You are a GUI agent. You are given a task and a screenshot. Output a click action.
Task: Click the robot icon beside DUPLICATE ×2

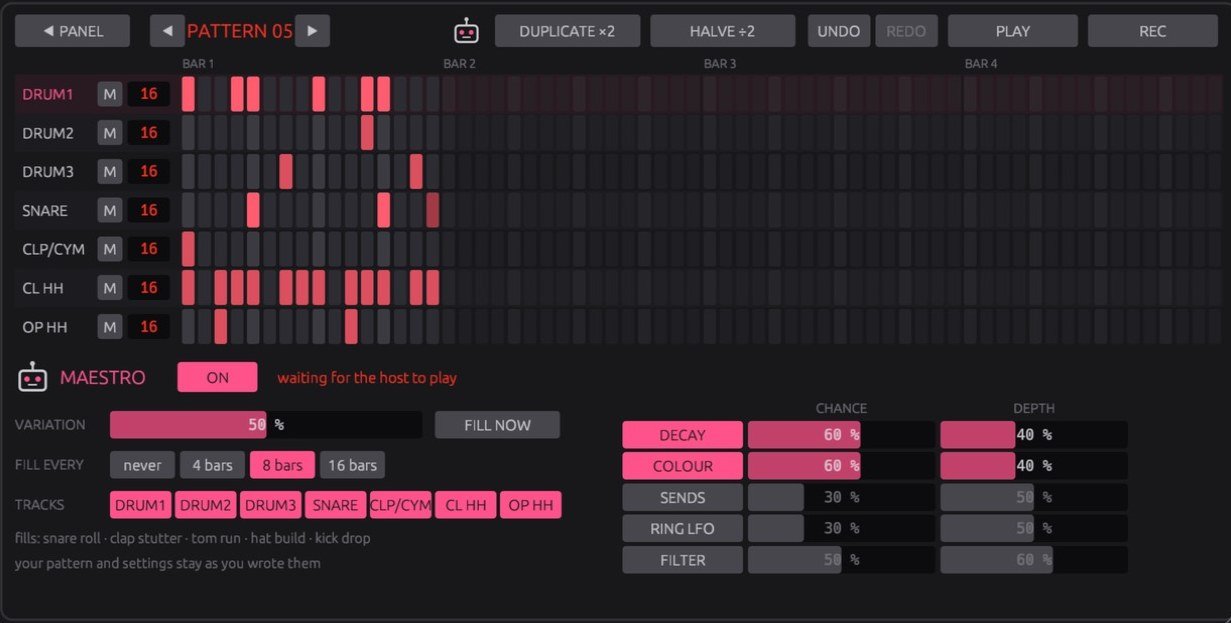pos(466,31)
